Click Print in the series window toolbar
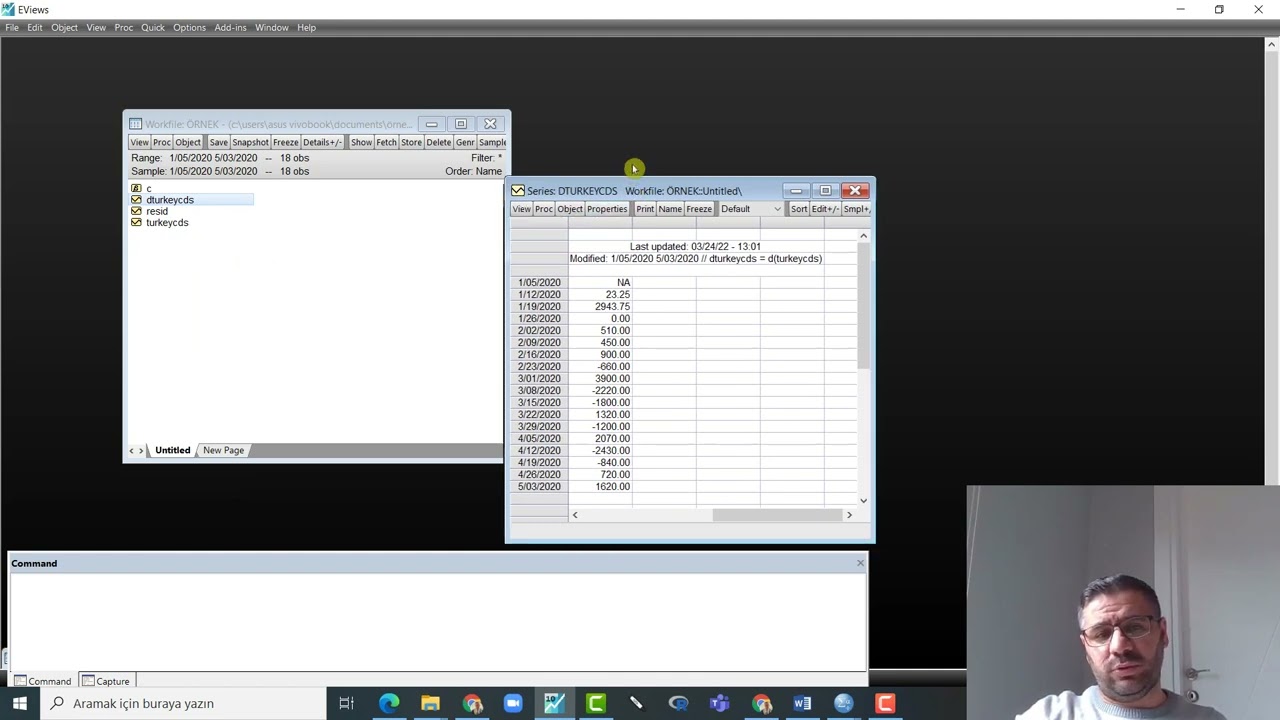 coord(645,209)
